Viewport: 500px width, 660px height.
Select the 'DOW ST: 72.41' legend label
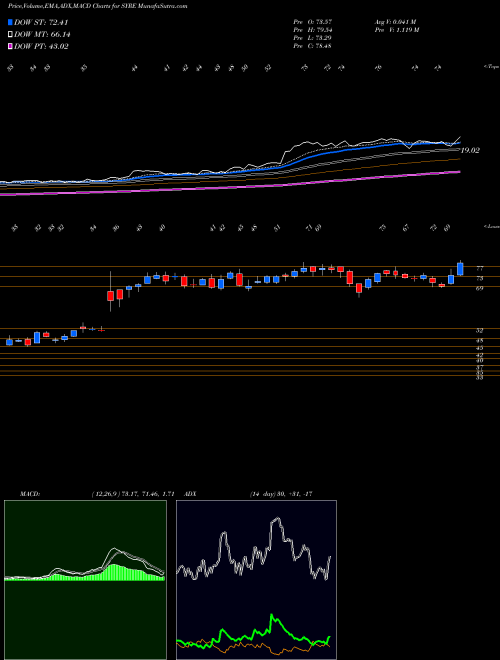[41, 23]
